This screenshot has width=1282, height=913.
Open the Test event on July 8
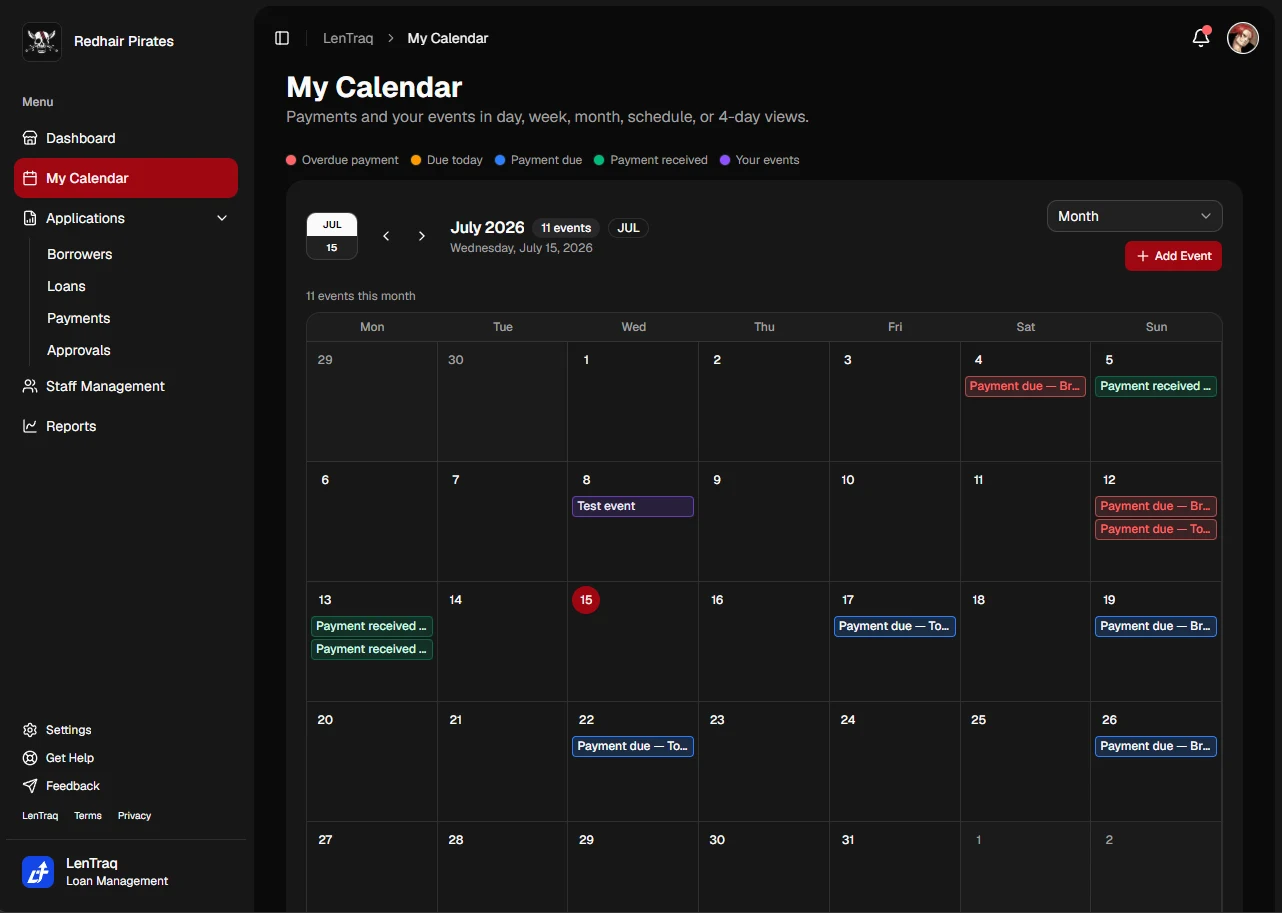(633, 506)
